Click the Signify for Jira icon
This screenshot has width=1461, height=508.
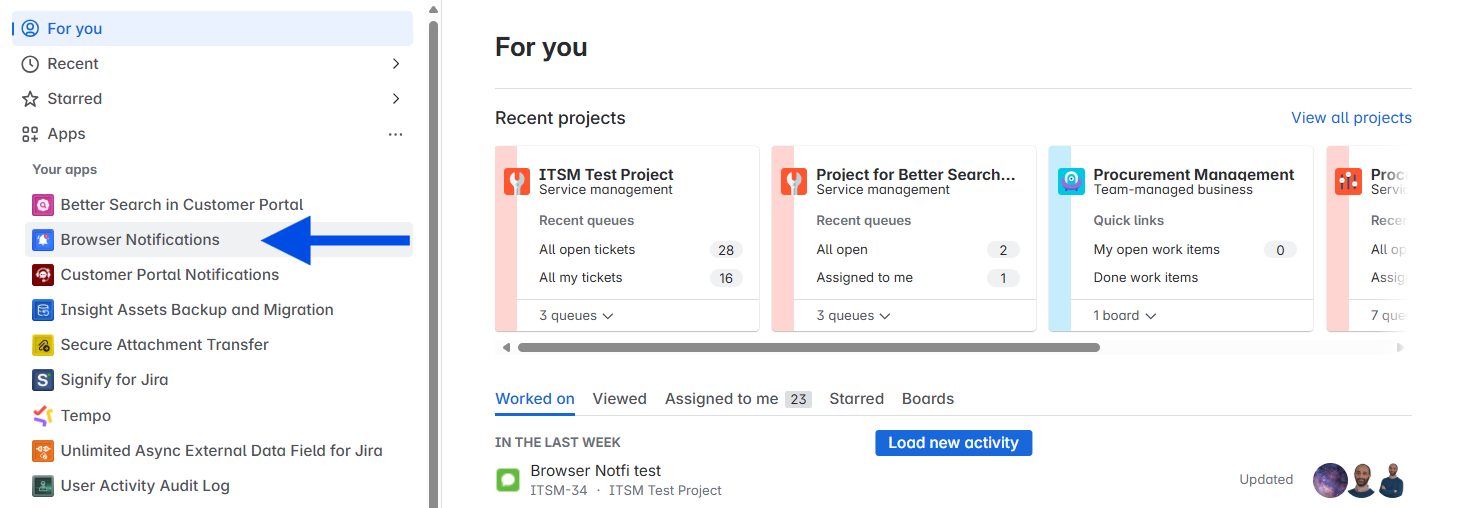[42, 380]
